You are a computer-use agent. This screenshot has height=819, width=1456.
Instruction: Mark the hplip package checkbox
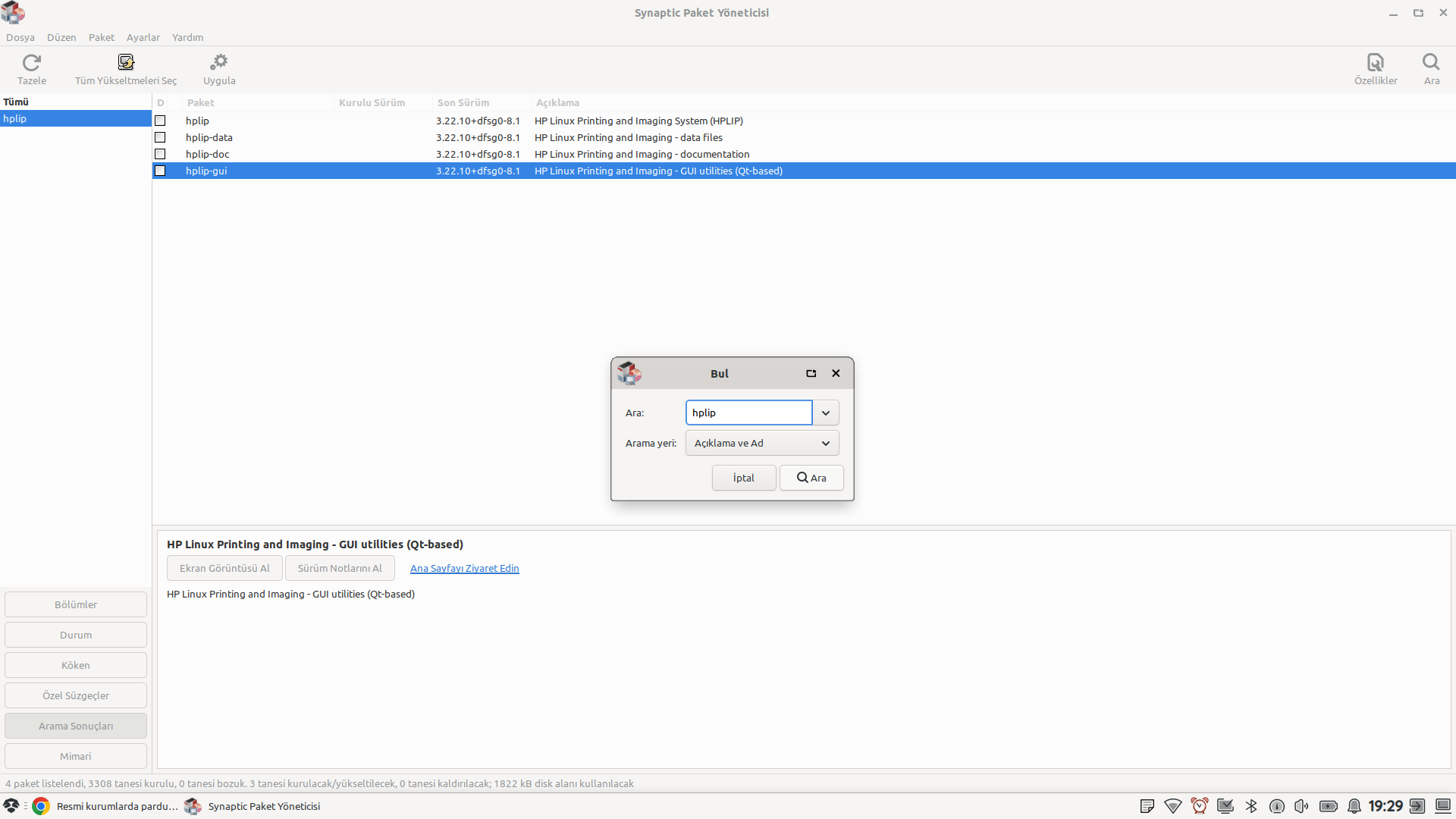[160, 121]
